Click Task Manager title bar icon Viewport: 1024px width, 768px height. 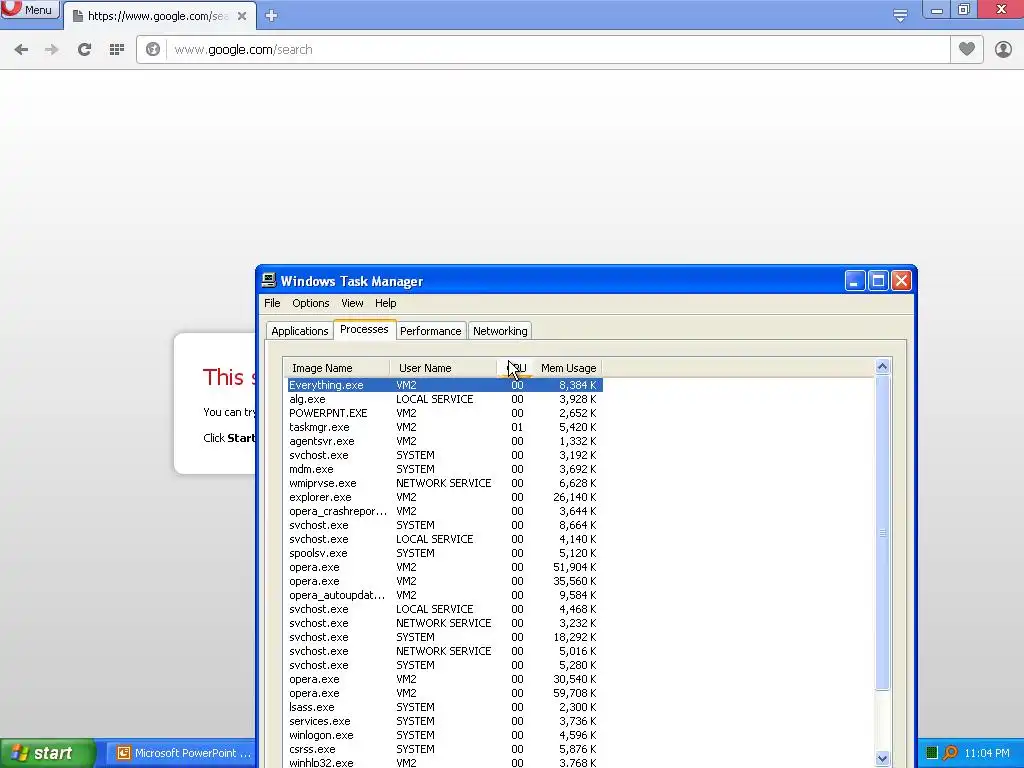[x=268, y=281]
